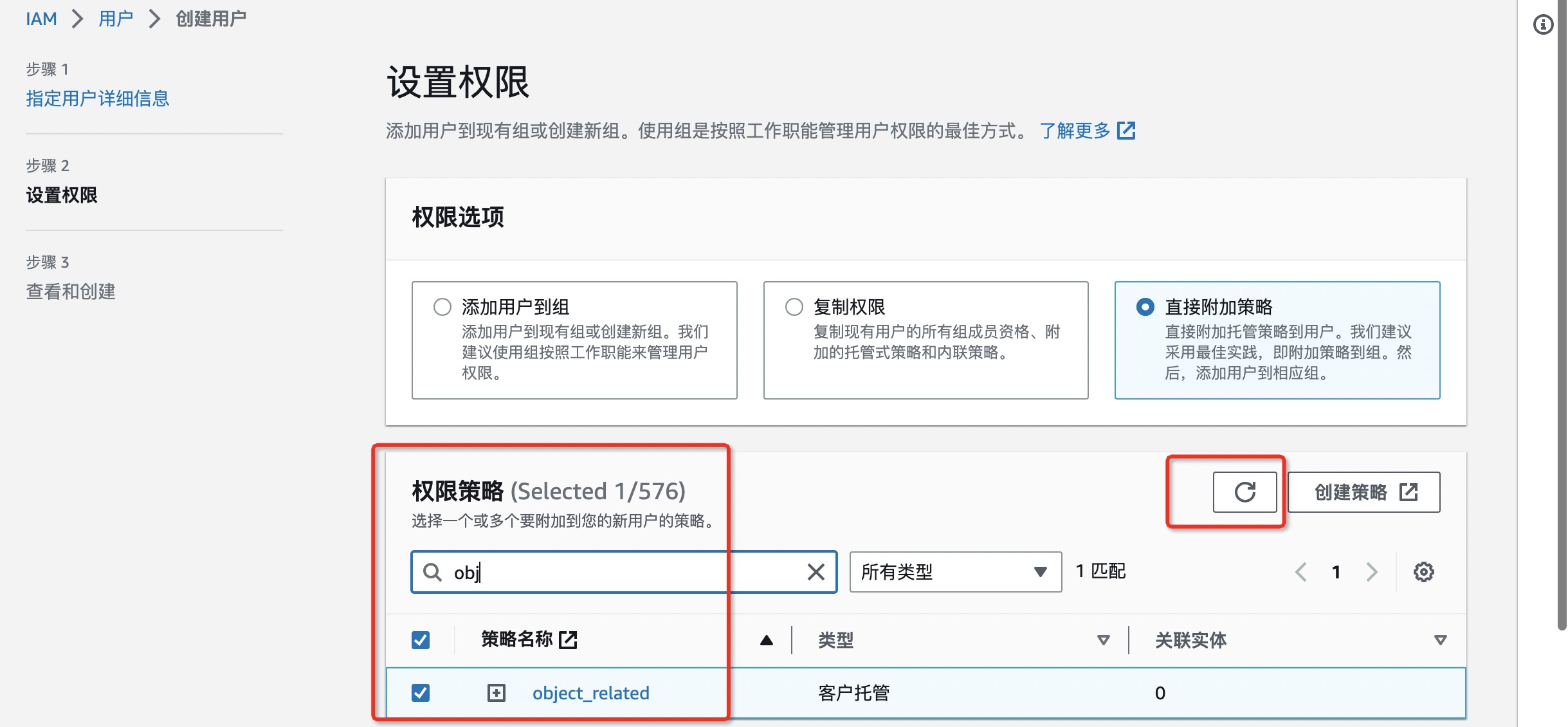The image size is (1568, 727).
Task: Refresh the permission policies list
Action: coord(1244,492)
